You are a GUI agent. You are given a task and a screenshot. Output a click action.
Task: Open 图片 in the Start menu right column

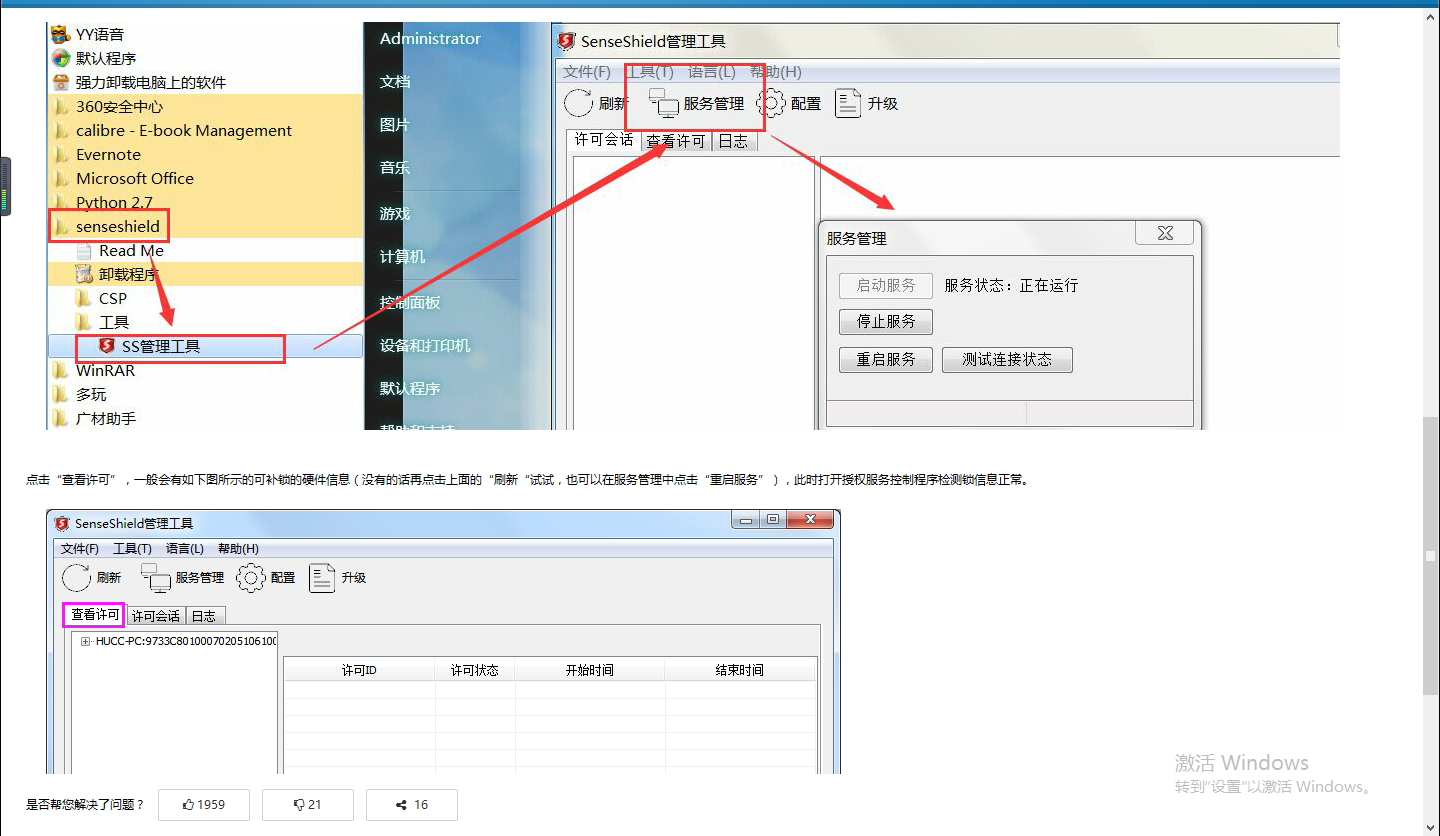[395, 124]
